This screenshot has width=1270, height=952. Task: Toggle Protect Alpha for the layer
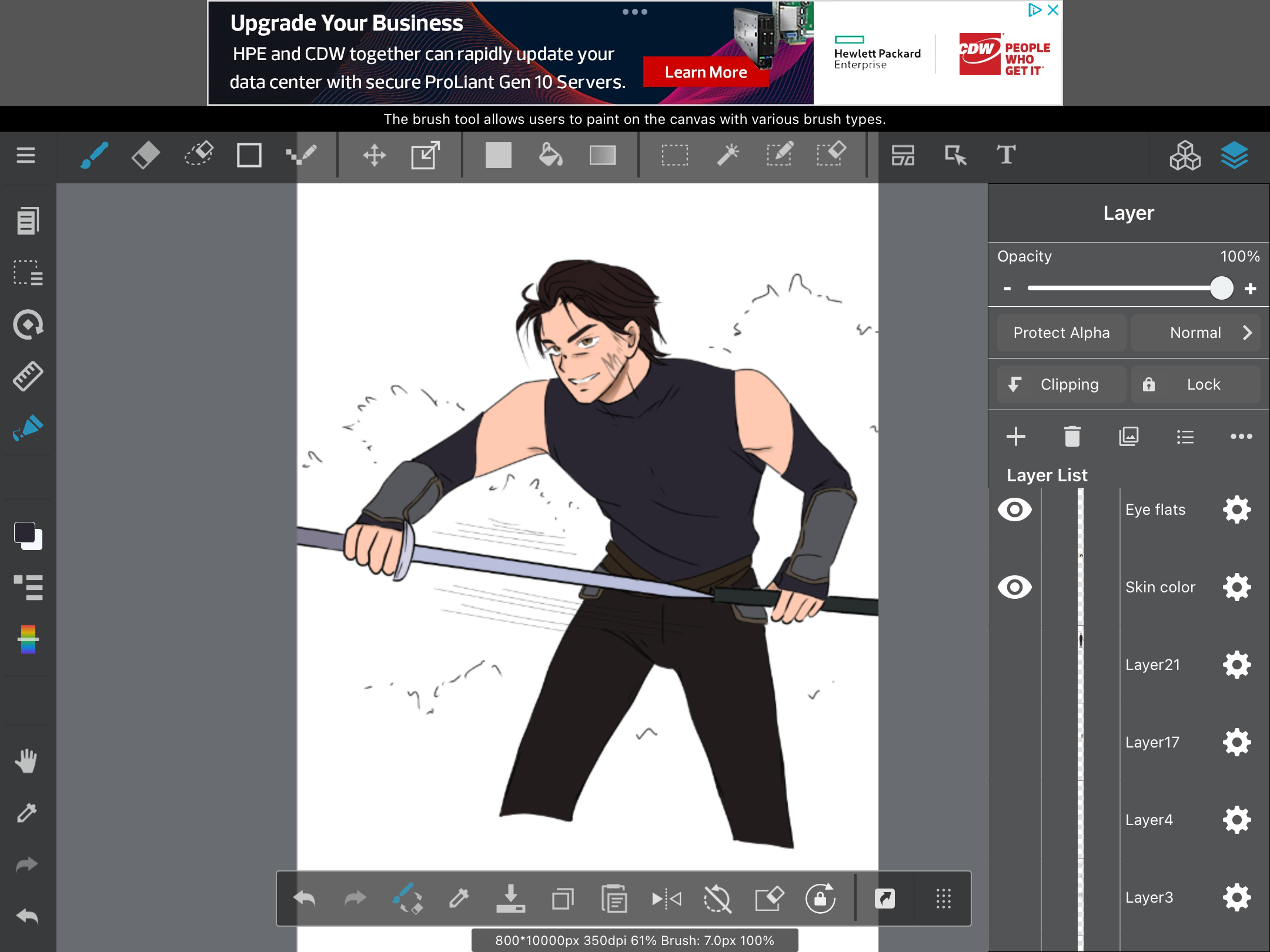point(1061,333)
